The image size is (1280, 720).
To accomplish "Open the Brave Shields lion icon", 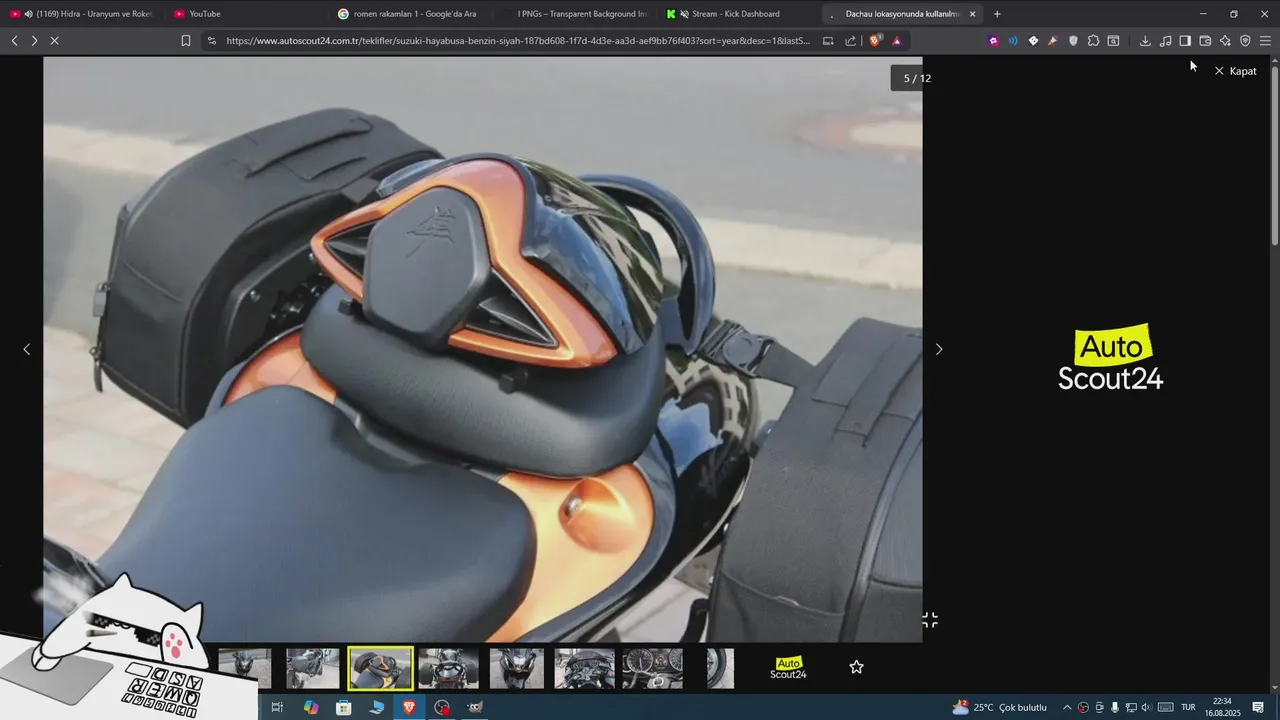I will (876, 41).
